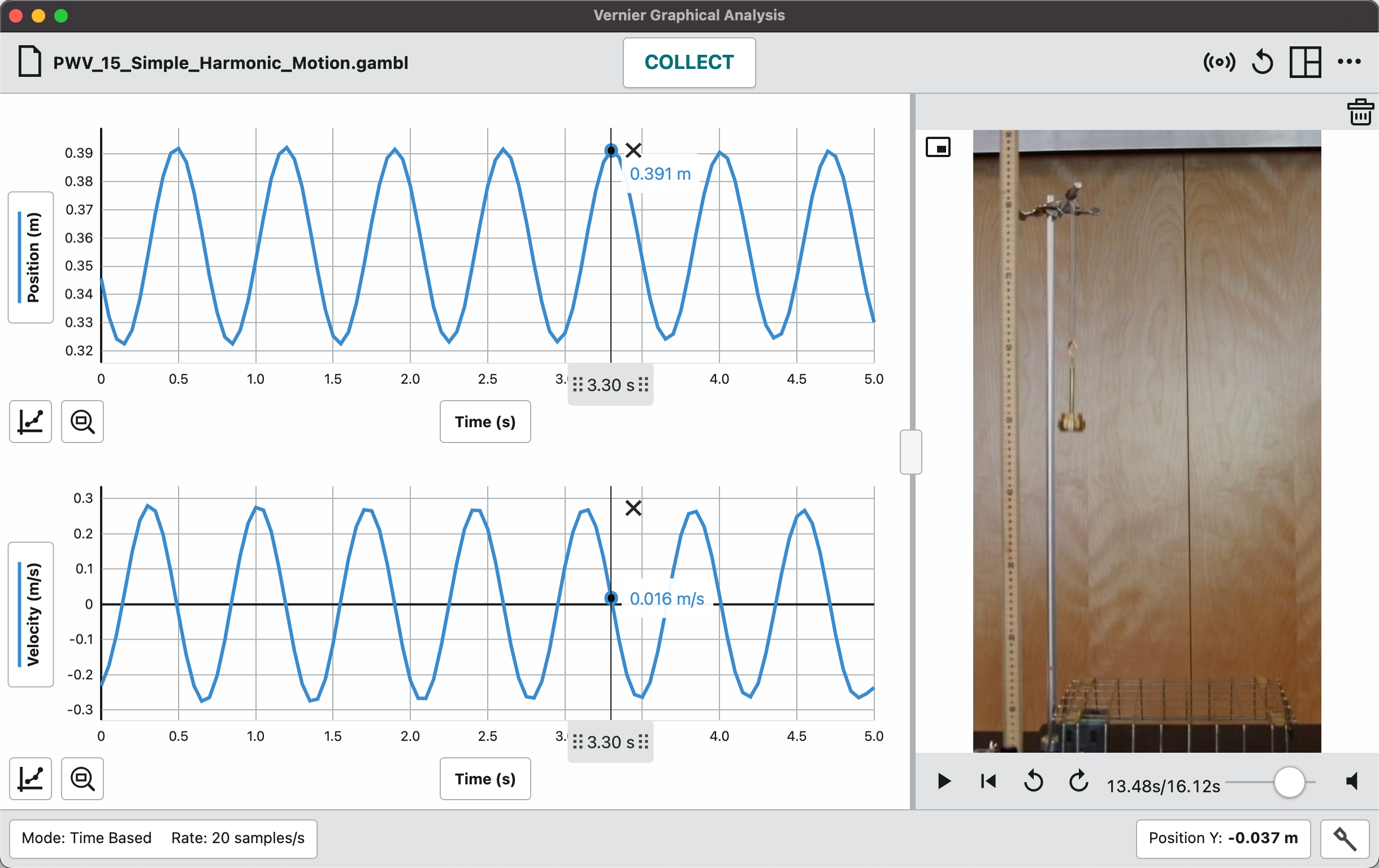Viewport: 1379px width, 868px height.
Task: Open the sensor setup wireless icon
Action: 1218,62
